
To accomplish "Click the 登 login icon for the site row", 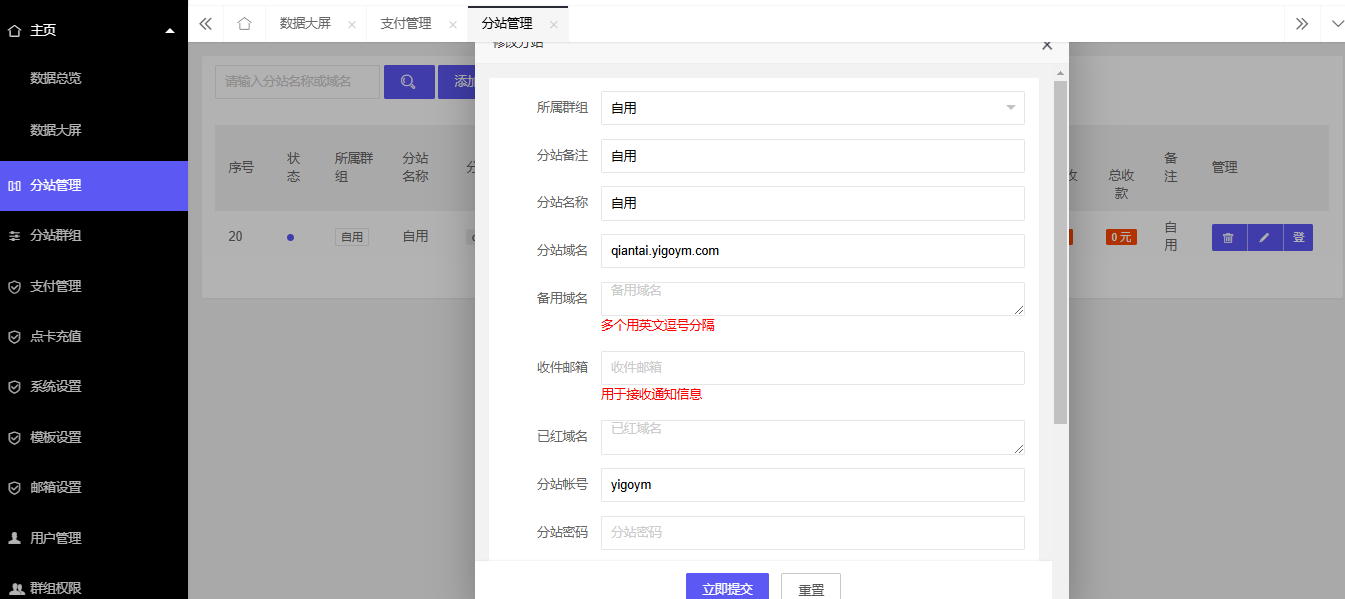I will (1297, 237).
